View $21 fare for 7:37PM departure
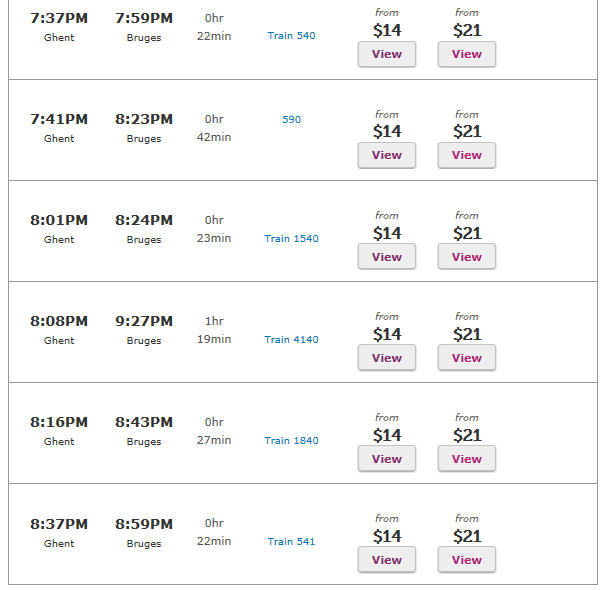The height and width of the screenshot is (590, 603). click(x=466, y=54)
